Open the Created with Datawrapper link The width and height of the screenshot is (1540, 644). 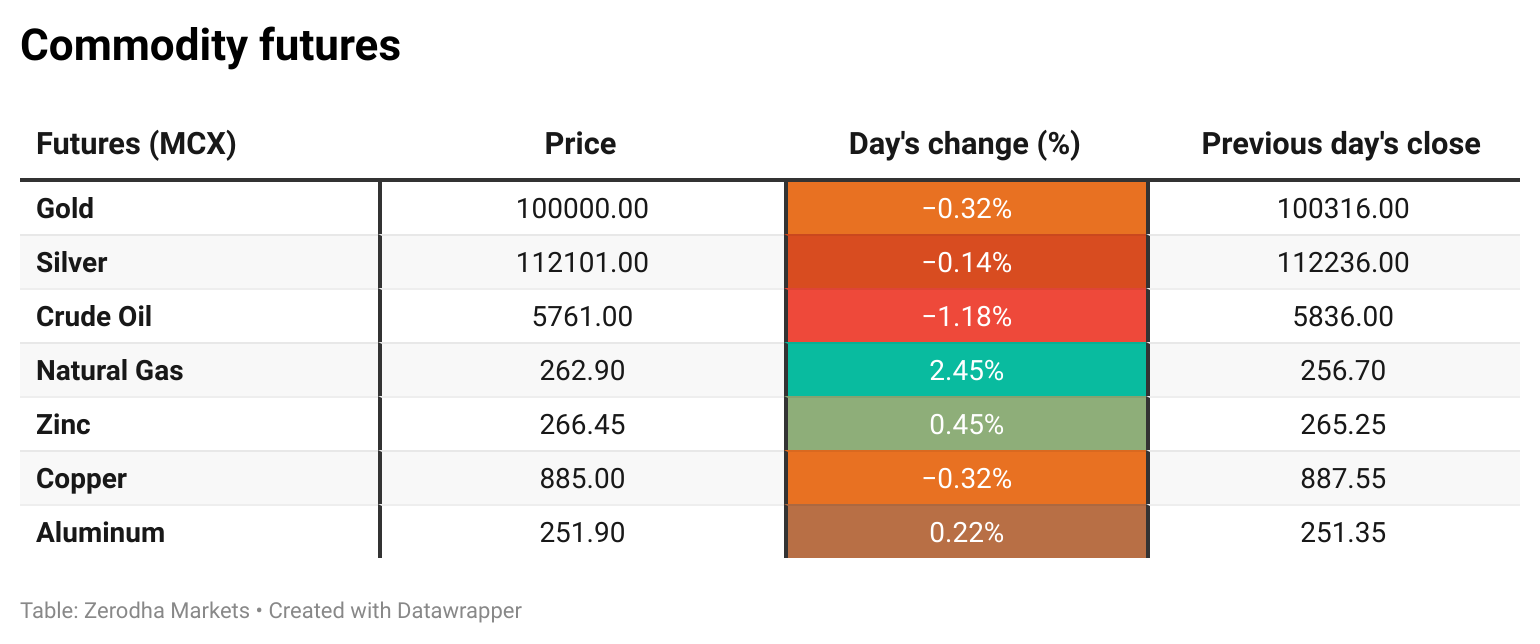[395, 610]
